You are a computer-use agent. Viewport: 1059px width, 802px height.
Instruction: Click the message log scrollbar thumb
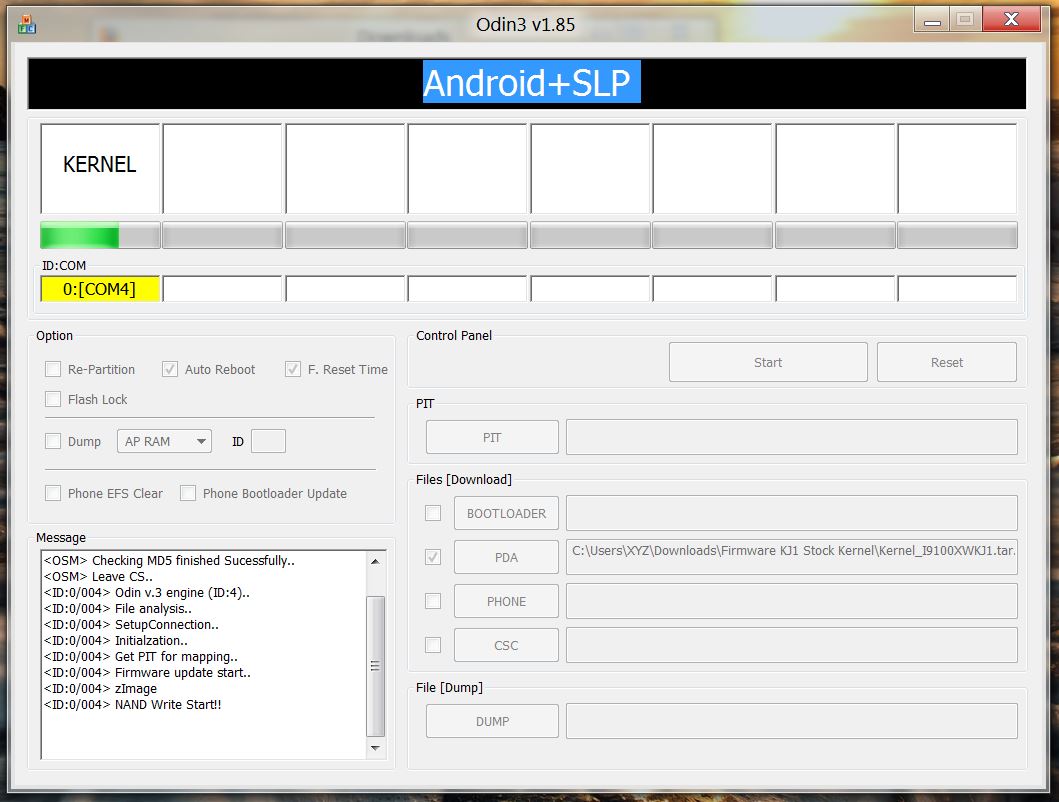click(x=376, y=666)
